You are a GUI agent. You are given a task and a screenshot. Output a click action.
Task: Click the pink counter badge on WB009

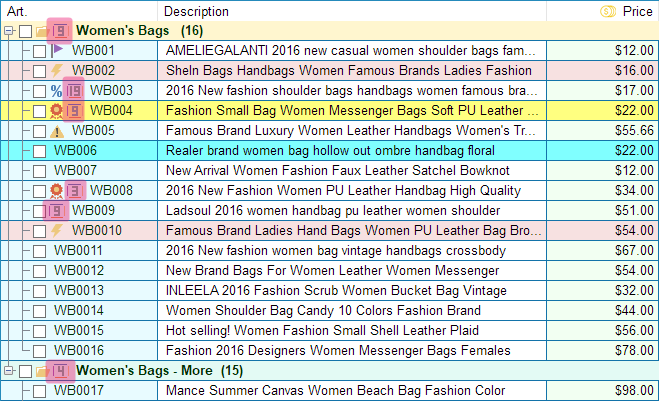(x=57, y=210)
